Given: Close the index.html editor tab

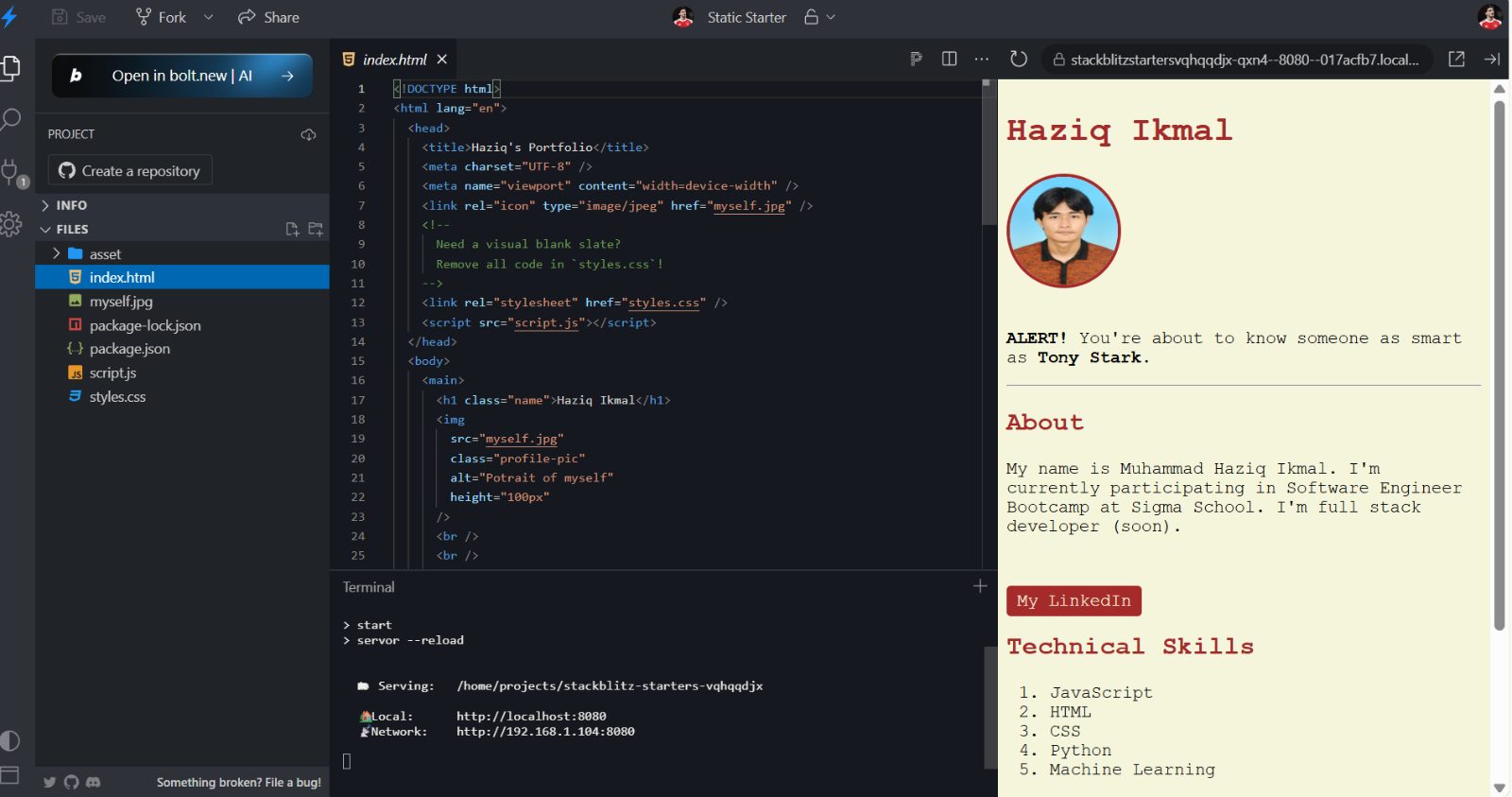Looking at the screenshot, I should (x=441, y=59).
